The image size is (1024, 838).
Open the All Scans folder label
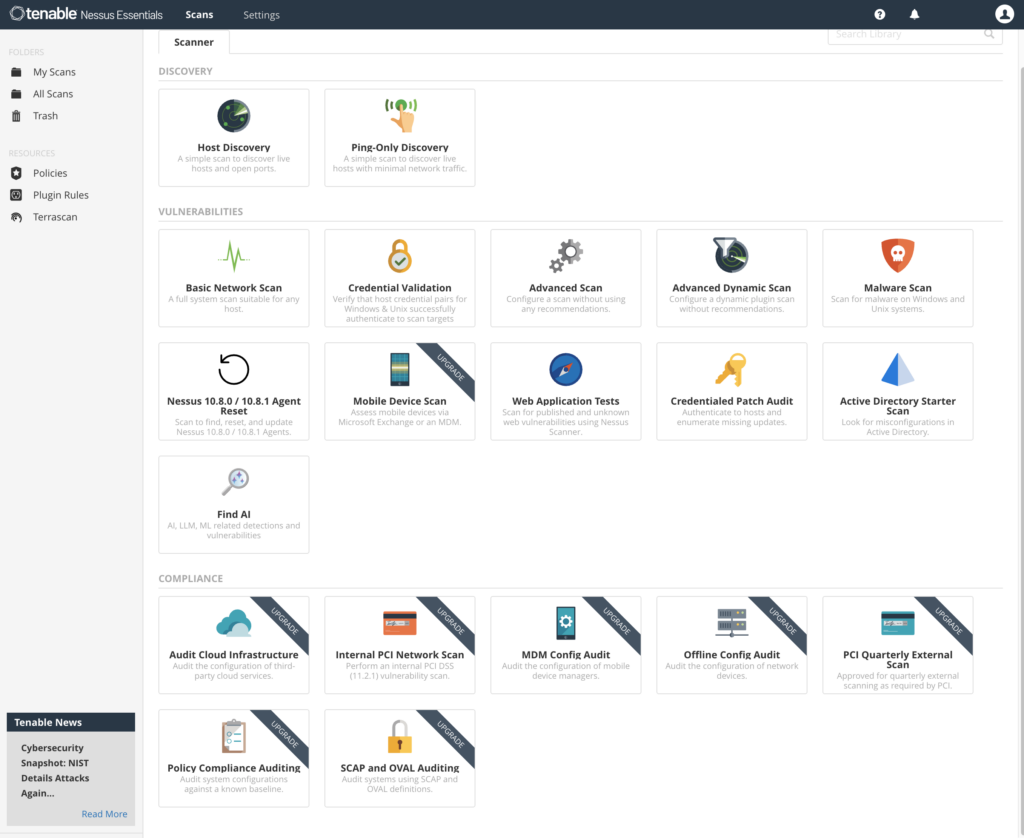[x=53, y=94]
